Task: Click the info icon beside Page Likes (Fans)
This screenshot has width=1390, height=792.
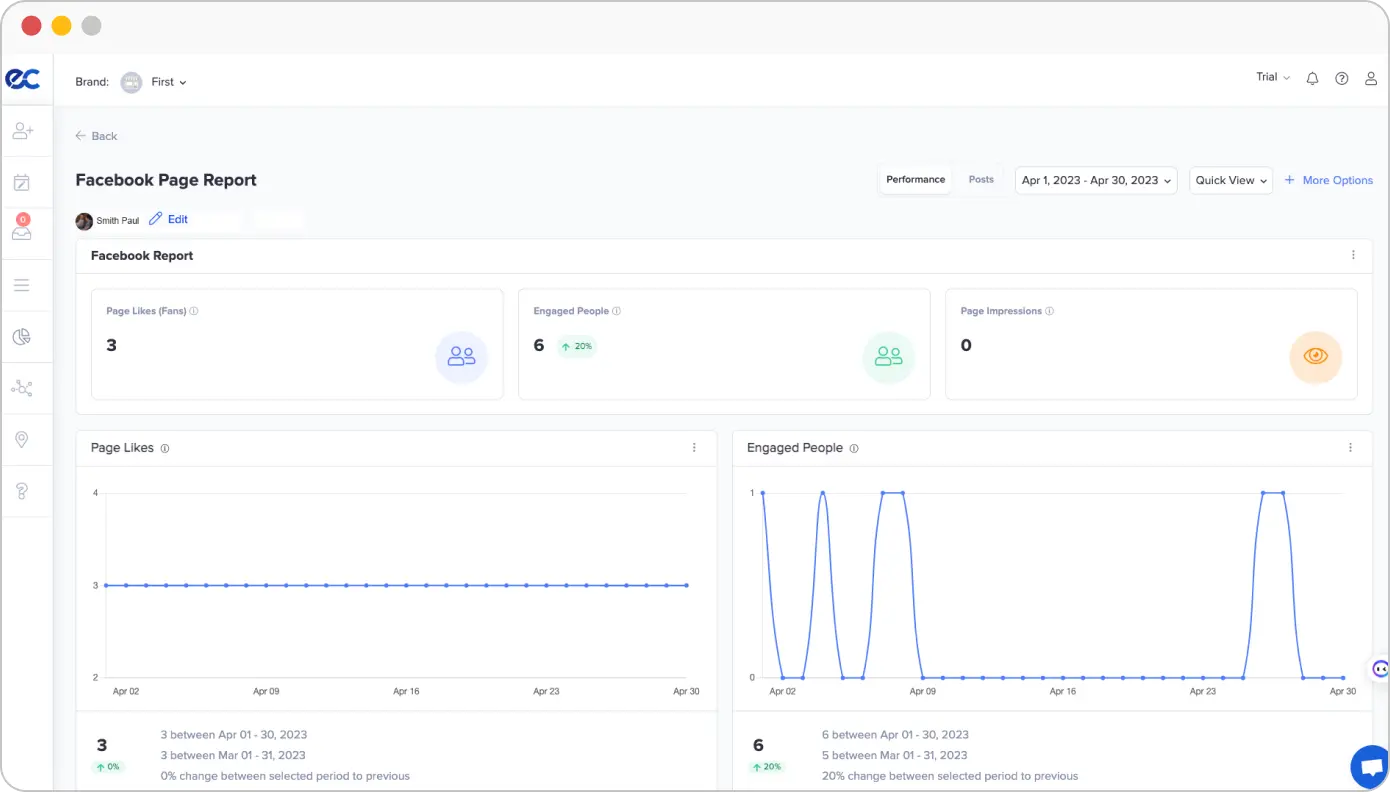Action: click(194, 311)
